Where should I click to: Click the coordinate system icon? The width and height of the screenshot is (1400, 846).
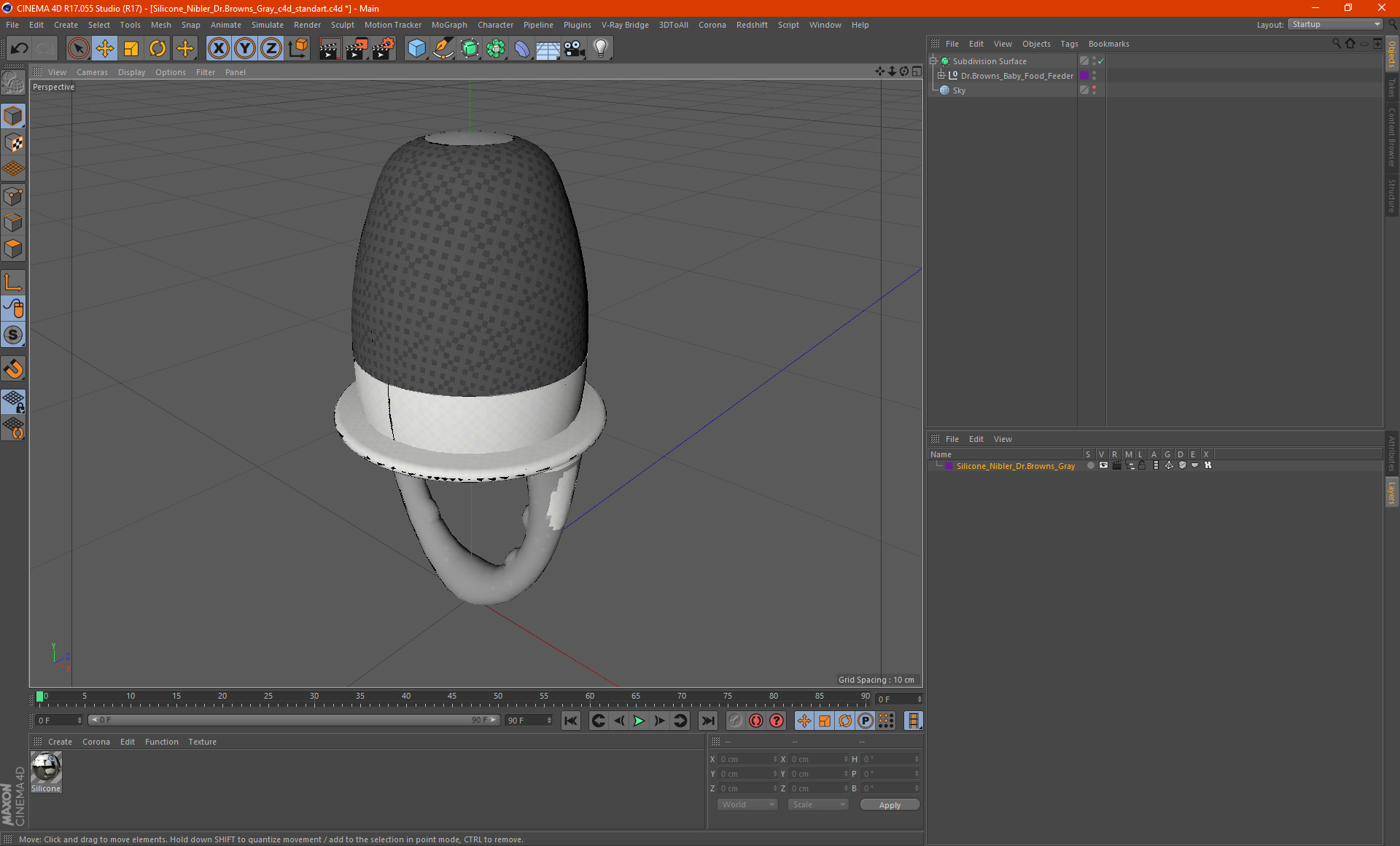pos(297,49)
